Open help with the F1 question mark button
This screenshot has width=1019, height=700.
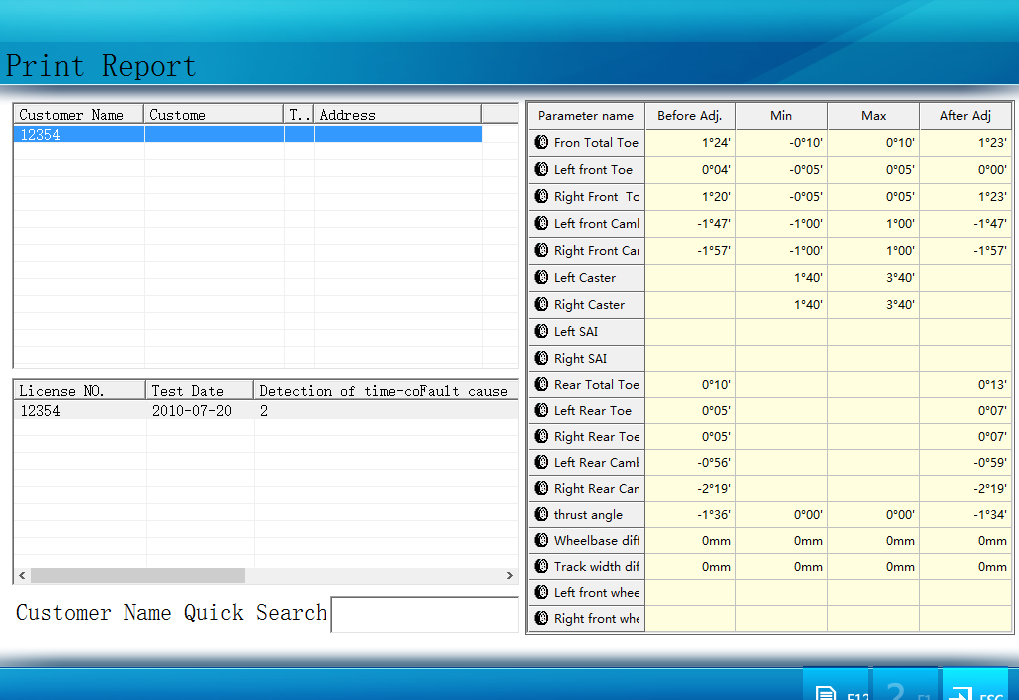pos(907,687)
